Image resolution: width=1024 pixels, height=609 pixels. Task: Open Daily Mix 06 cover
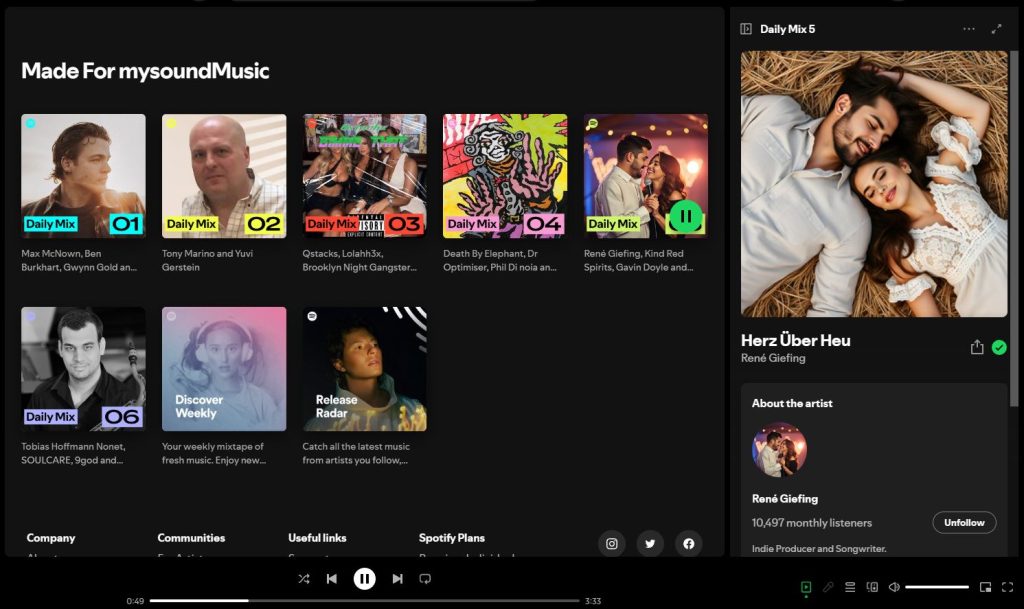coord(83,369)
